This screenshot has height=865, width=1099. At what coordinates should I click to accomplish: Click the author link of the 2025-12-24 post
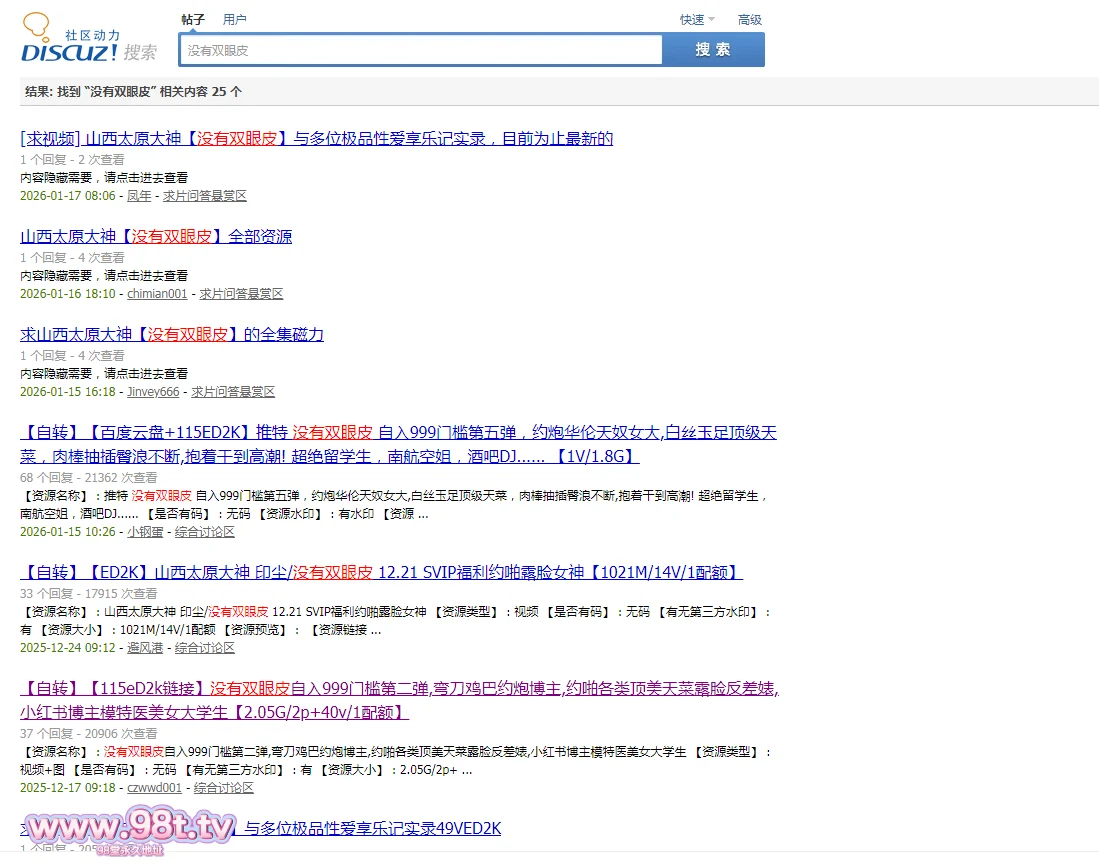click(x=145, y=648)
